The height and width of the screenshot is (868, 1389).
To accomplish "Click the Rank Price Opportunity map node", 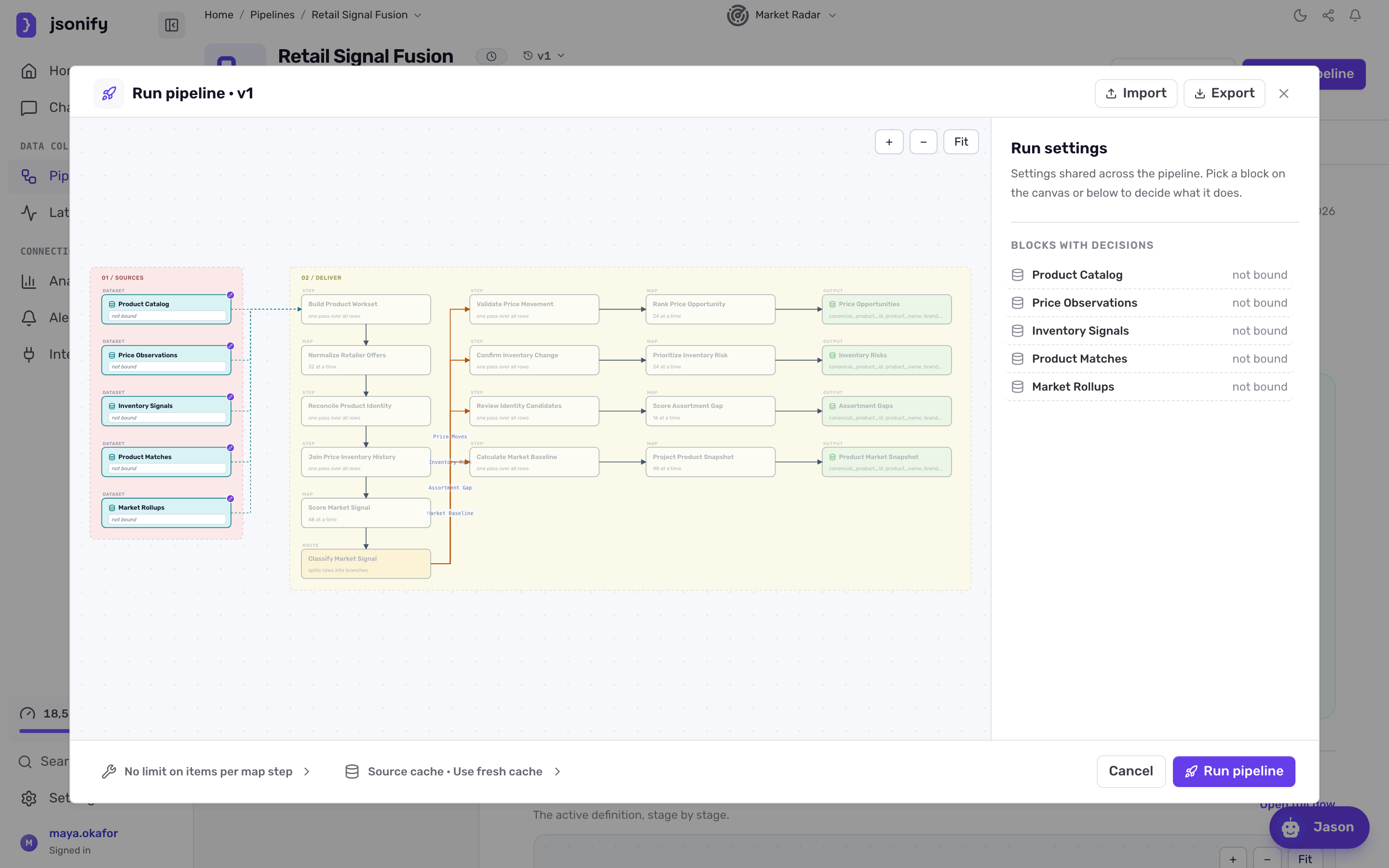I will 710,310.
